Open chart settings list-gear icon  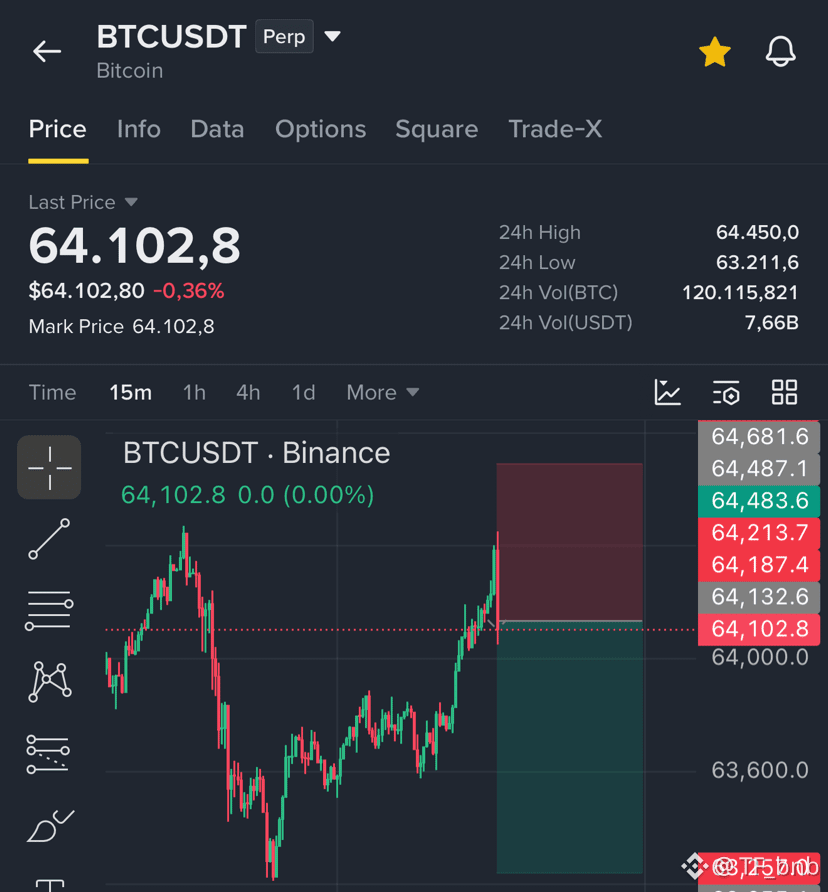click(x=726, y=392)
